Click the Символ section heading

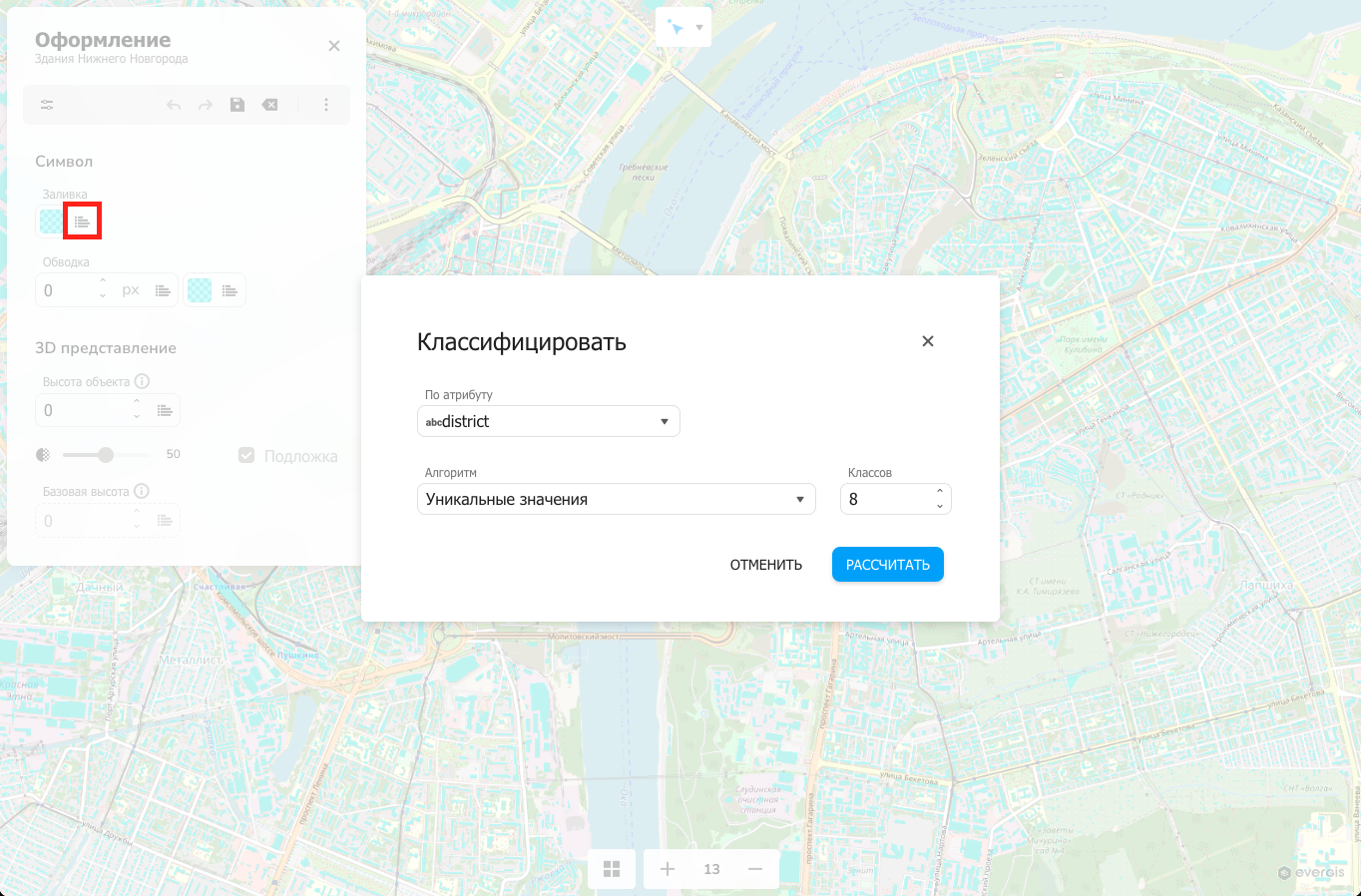64,162
